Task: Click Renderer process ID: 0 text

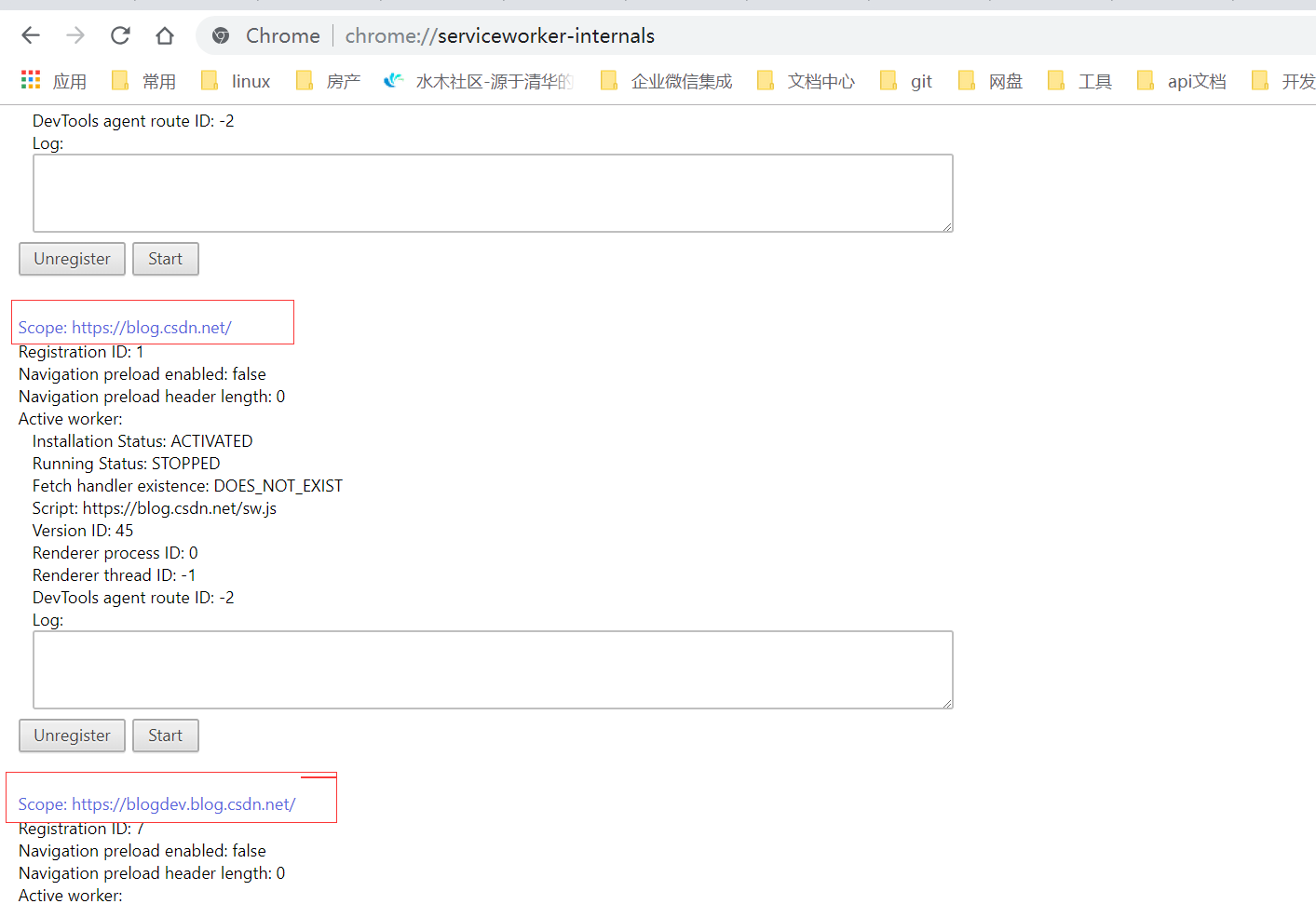Action: click(x=115, y=553)
